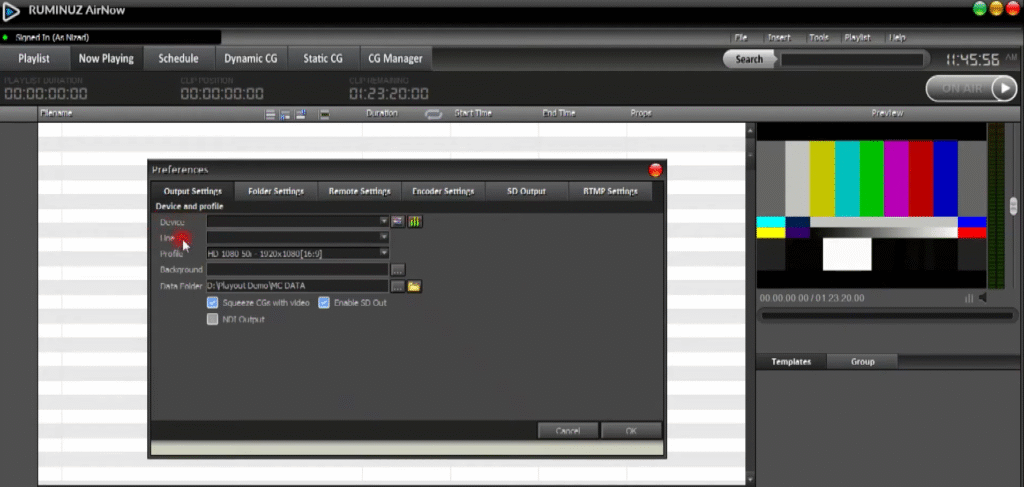Open the Line dropdown in Preferences
The height and width of the screenshot is (487, 1024).
point(383,237)
